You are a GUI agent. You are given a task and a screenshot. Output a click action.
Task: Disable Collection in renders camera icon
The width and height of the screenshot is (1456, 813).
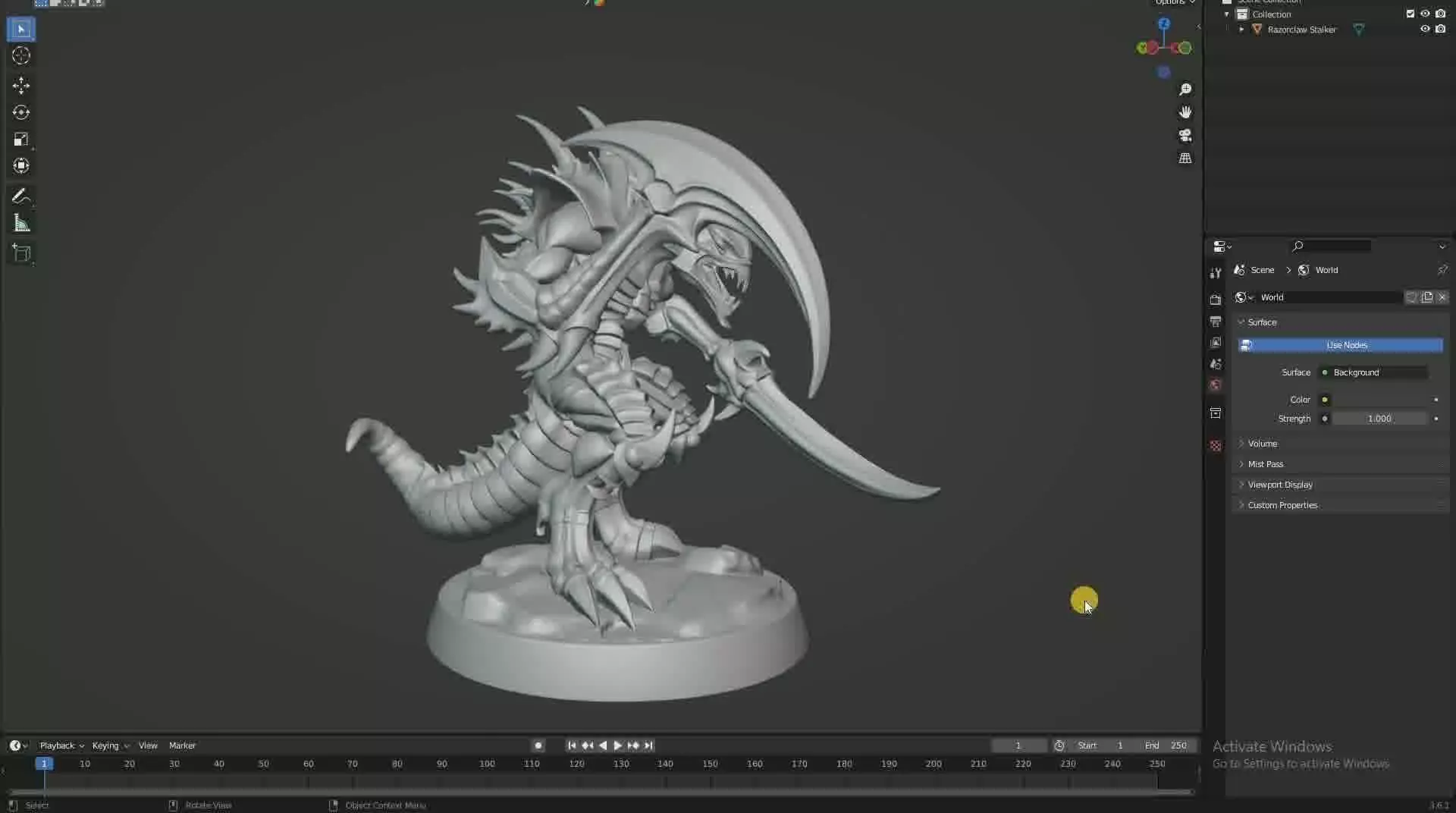click(x=1440, y=14)
